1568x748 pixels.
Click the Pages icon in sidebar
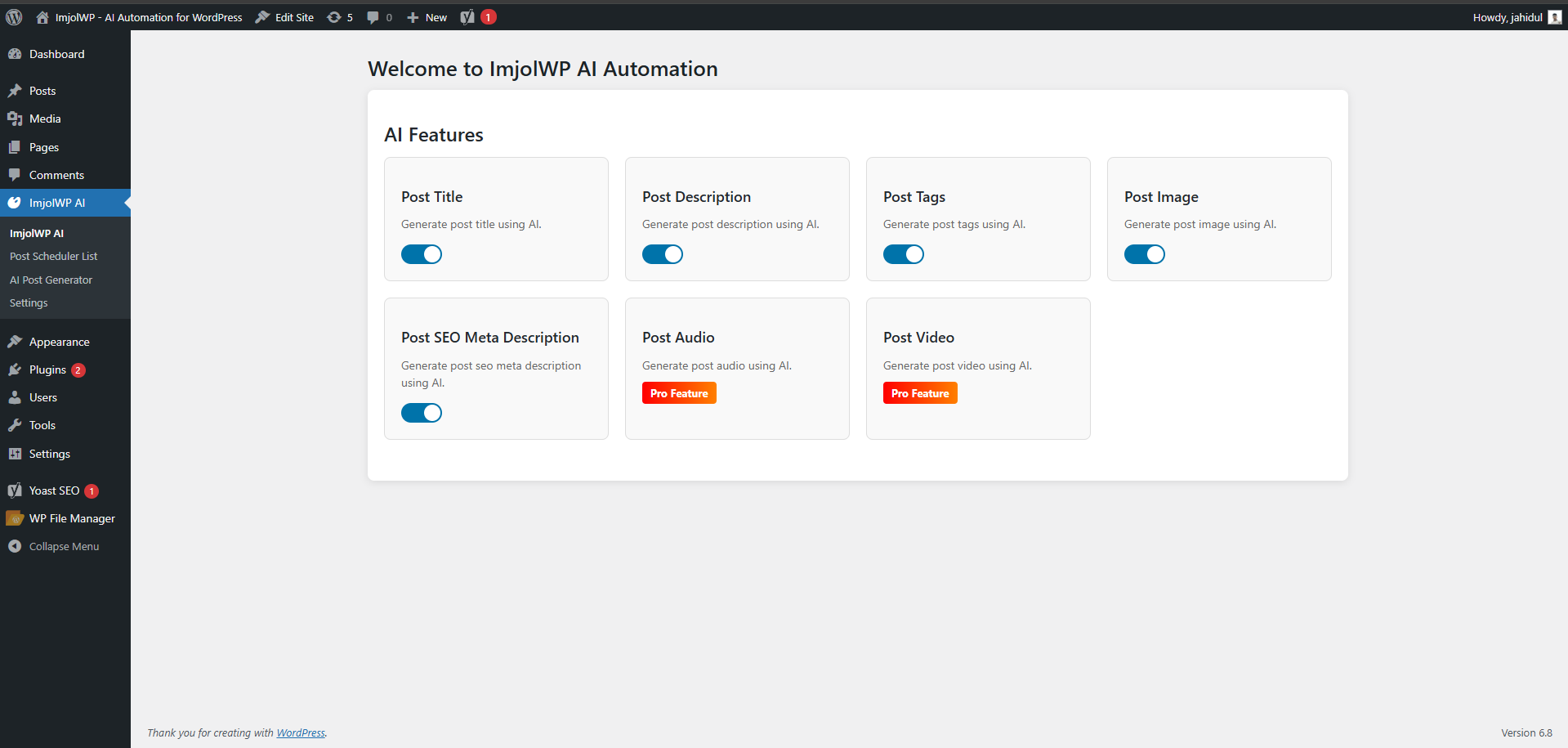15,147
